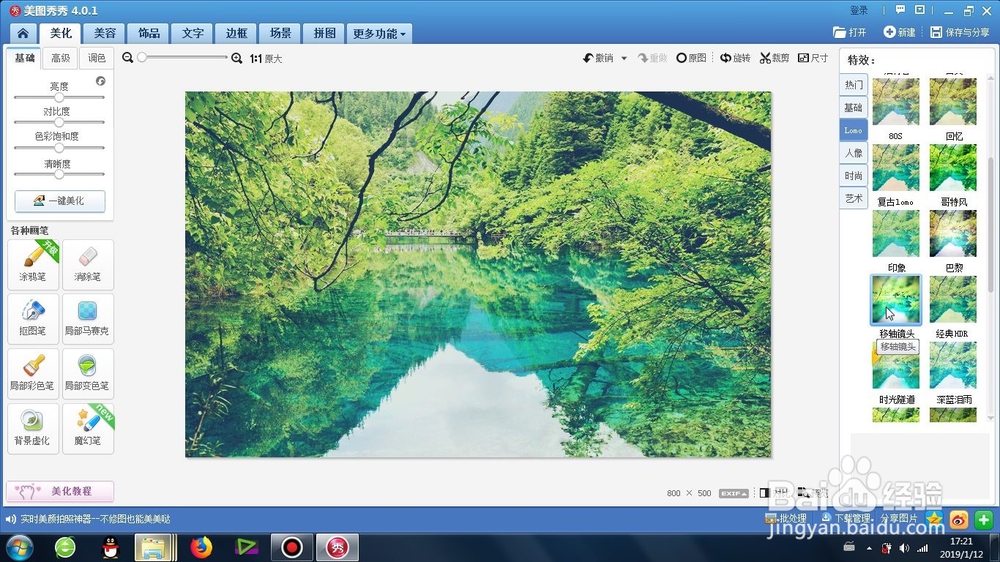Viewport: 1000px width, 562px height.
Task: Apply the 移轴镜头 tilt-shift effect thumbnail
Action: pyautogui.click(x=896, y=300)
